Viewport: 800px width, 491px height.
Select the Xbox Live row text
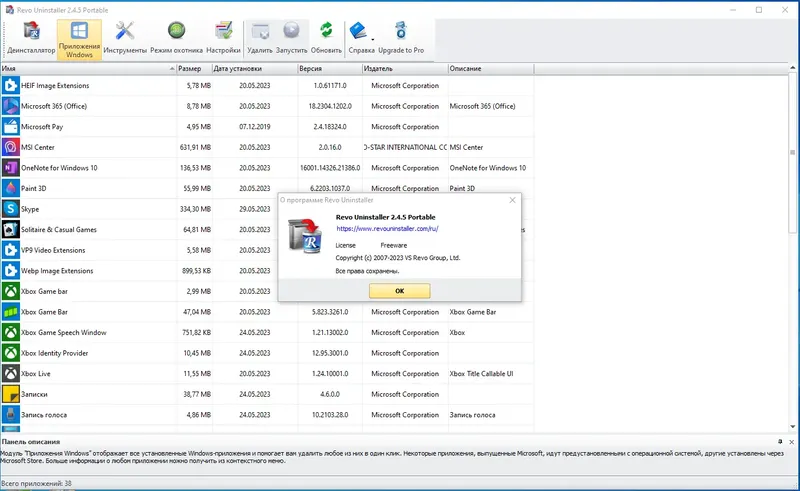pyautogui.click(x=36, y=374)
